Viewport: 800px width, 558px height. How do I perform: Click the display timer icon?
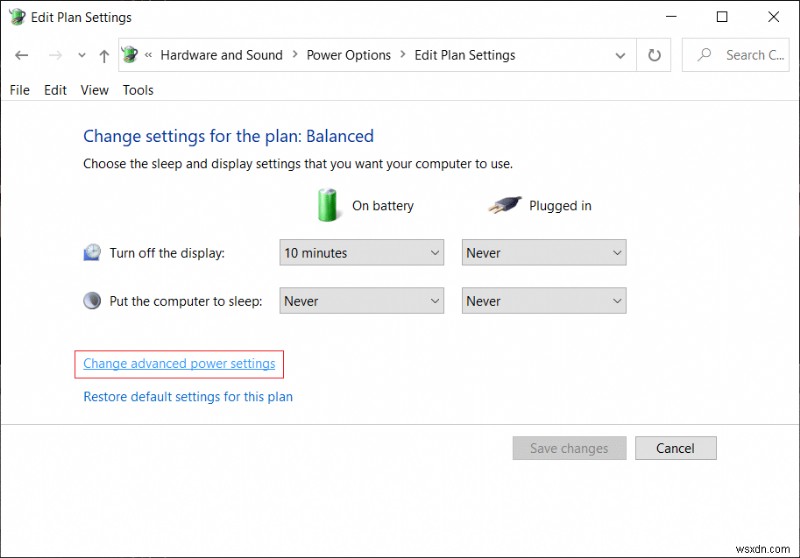click(92, 253)
